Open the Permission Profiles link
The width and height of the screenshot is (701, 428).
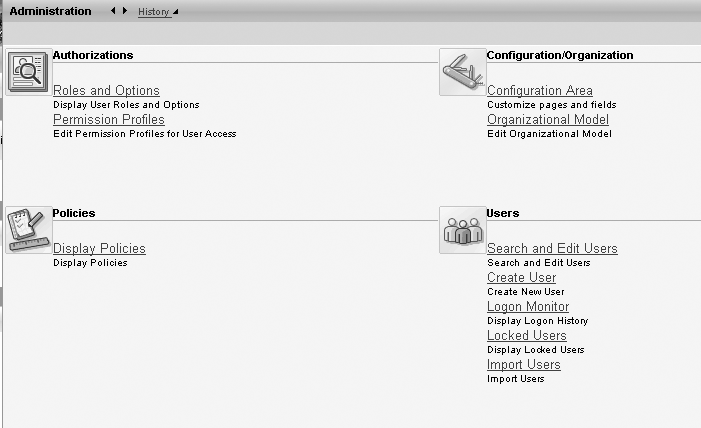[109, 120]
